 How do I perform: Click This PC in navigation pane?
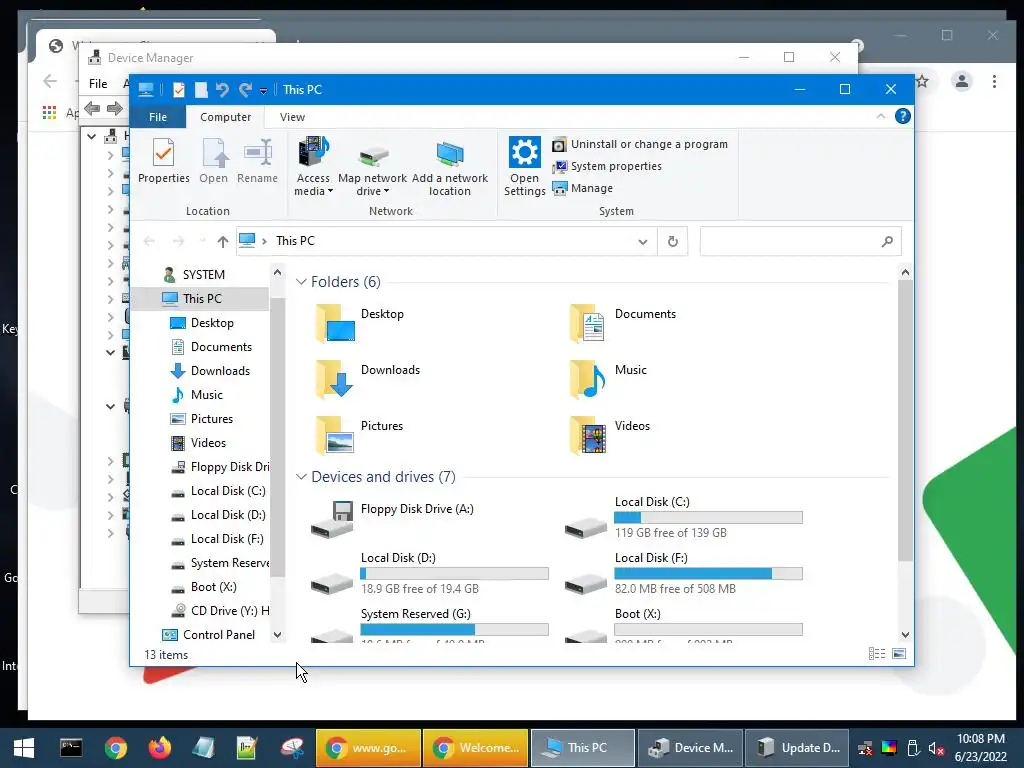tap(202, 298)
